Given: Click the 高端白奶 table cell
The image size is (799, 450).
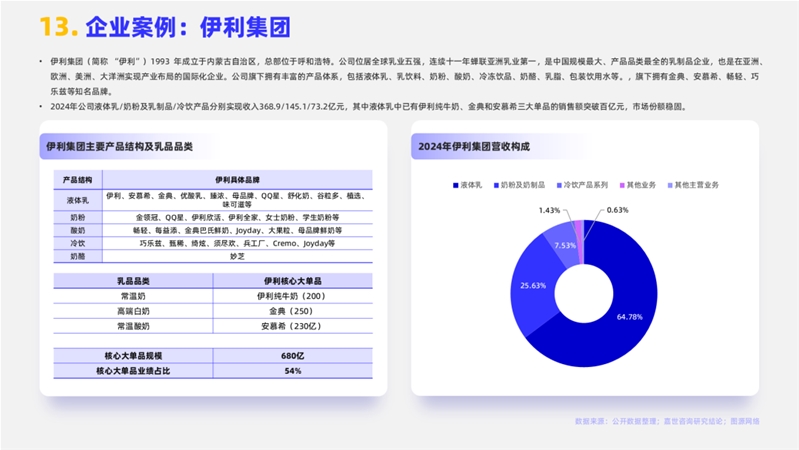Looking at the screenshot, I should point(133,311).
